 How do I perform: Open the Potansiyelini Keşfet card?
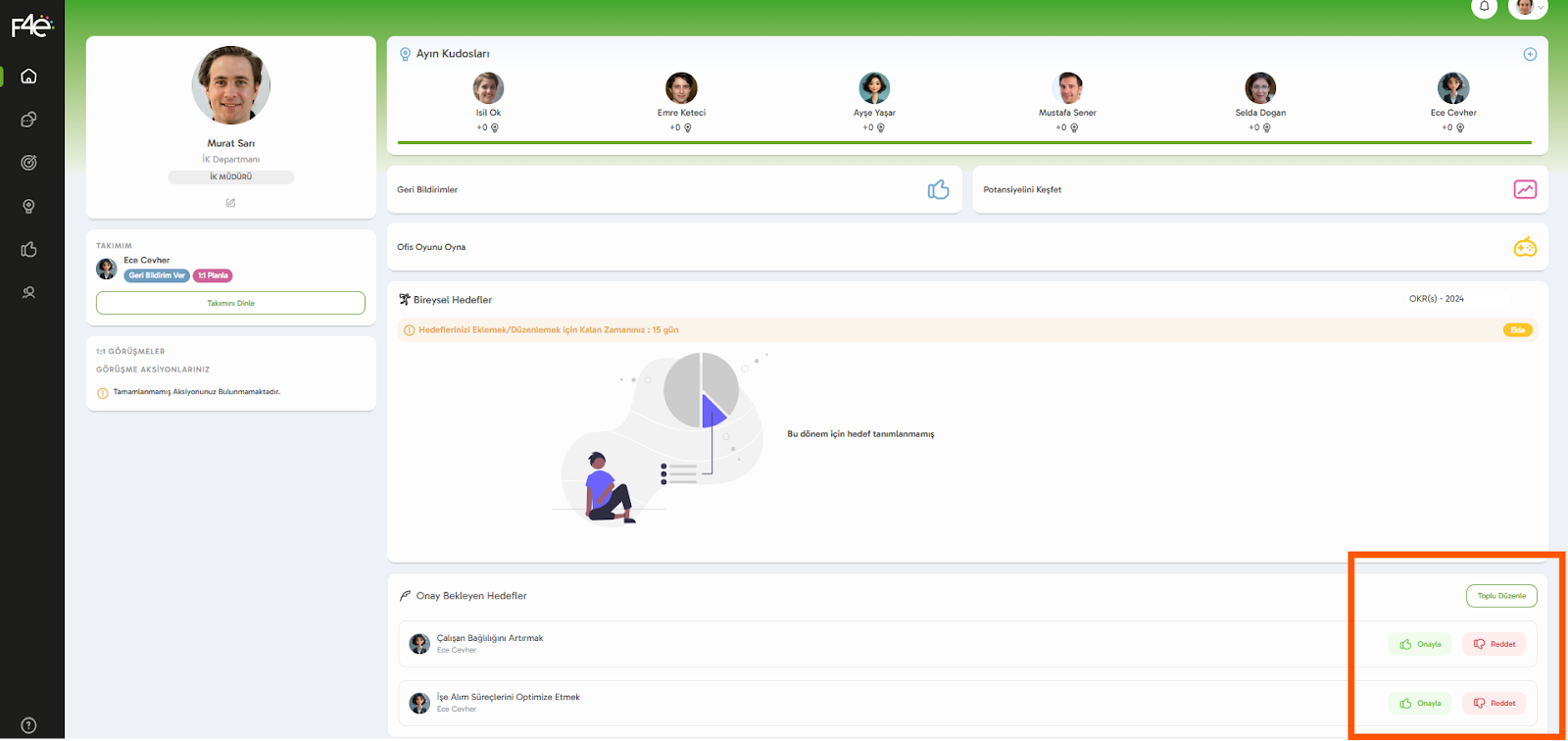[x=1259, y=189]
